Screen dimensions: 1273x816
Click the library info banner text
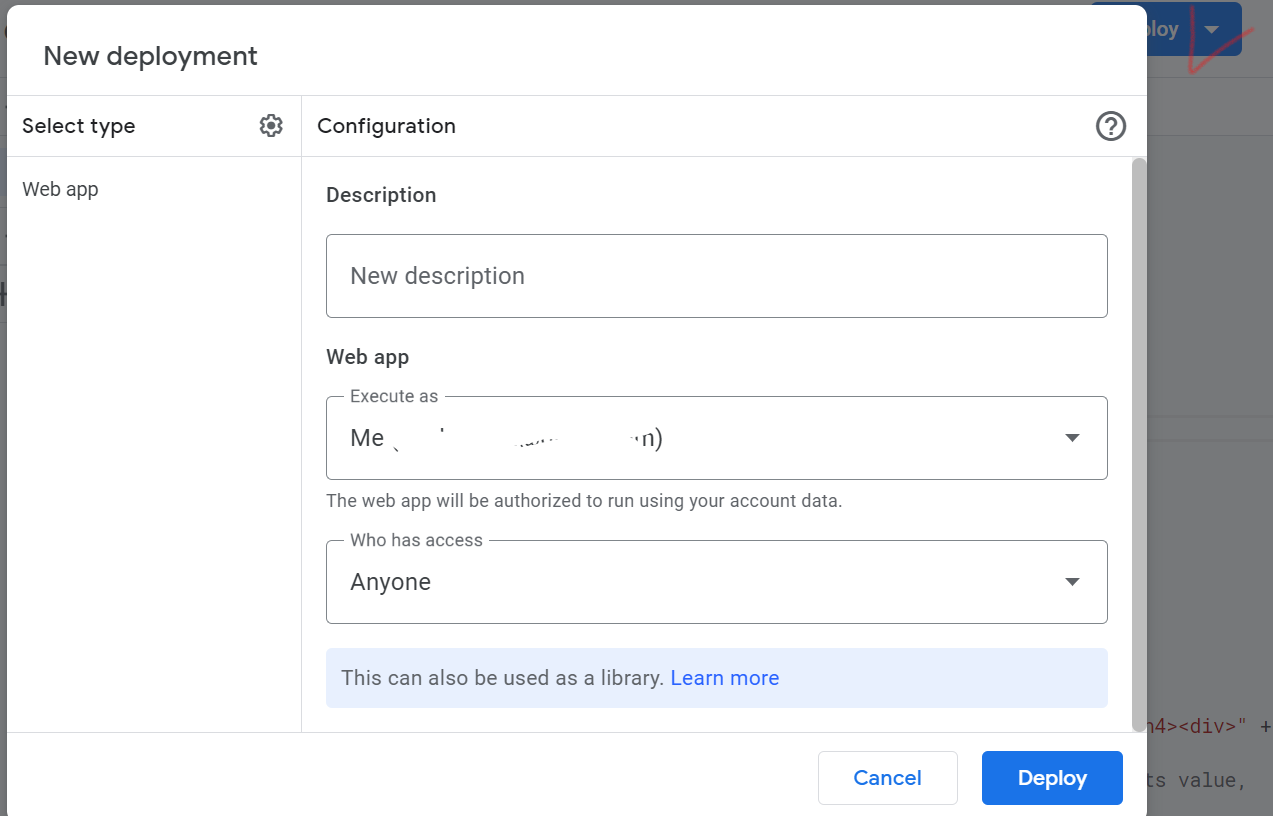coord(502,678)
